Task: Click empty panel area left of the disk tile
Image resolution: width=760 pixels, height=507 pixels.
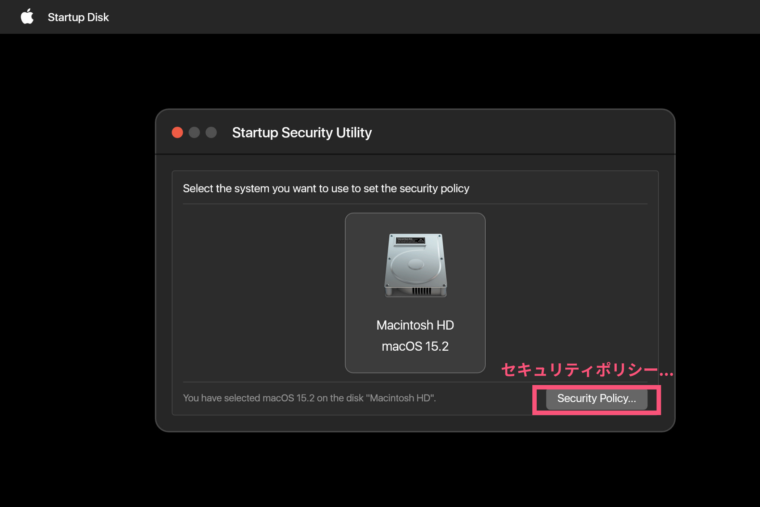Action: point(262,292)
